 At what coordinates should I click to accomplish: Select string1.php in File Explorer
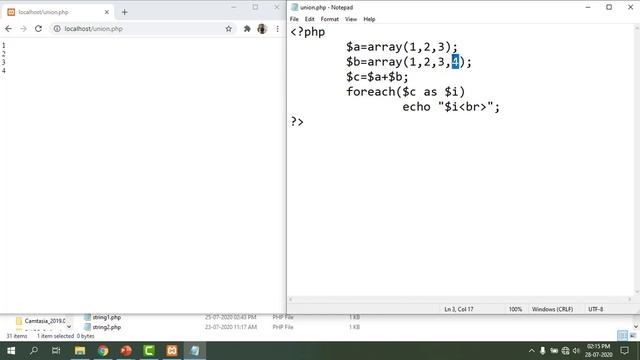(x=106, y=317)
